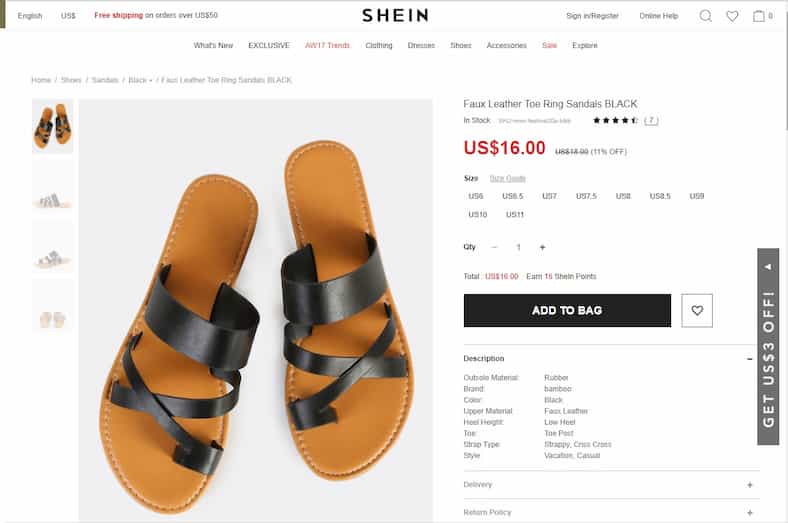Go to the Sale menu item
The height and width of the screenshot is (523, 788).
(x=549, y=45)
